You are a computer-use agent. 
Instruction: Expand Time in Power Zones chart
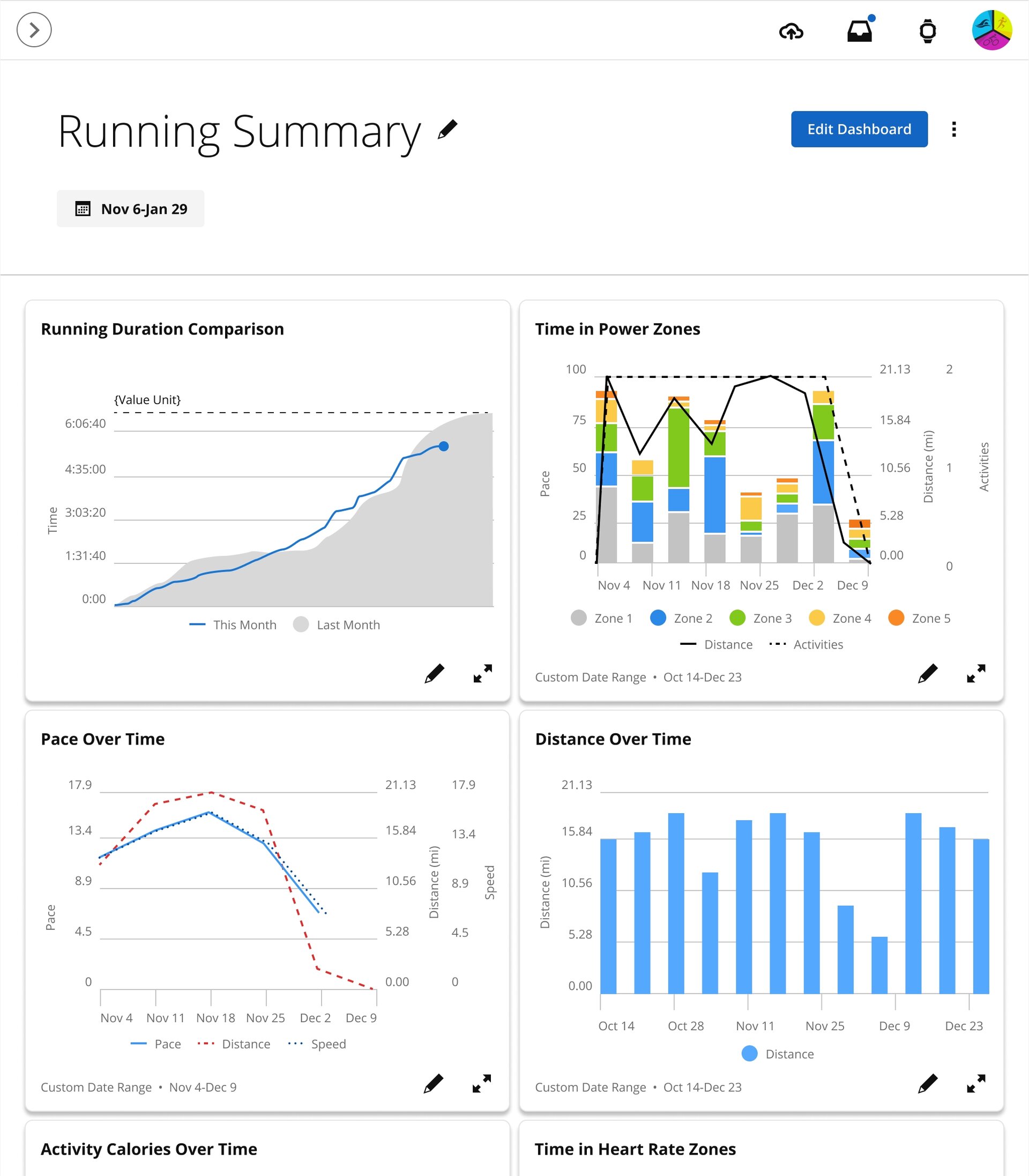coord(975,674)
